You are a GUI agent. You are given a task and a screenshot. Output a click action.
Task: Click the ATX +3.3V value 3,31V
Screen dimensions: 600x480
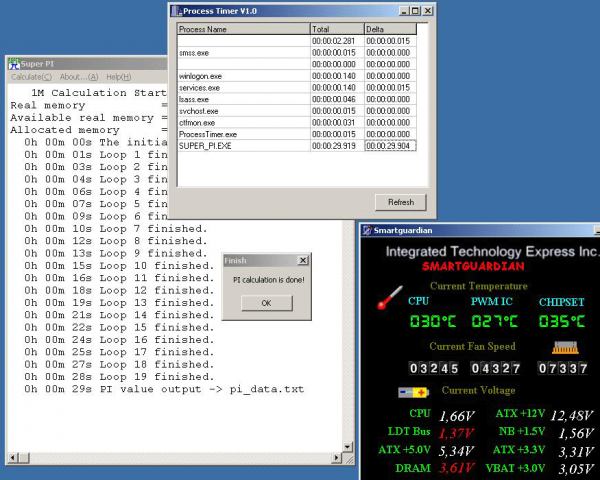point(576,452)
